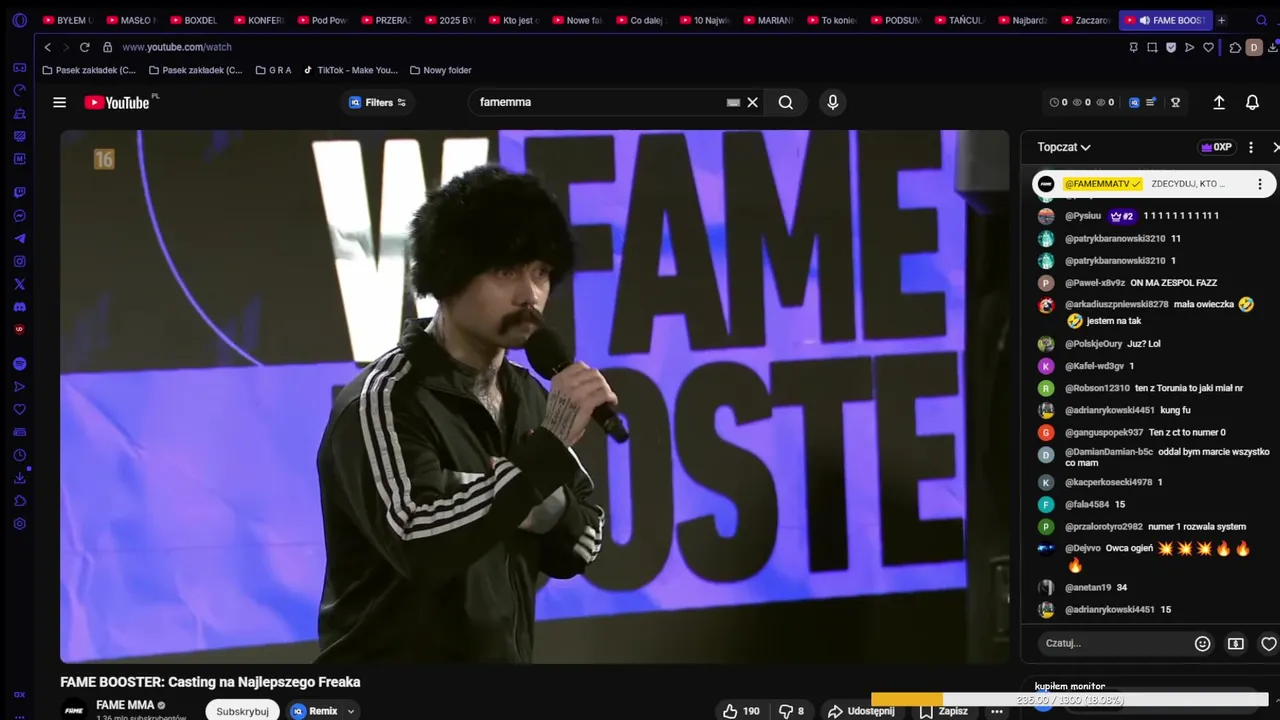The width and height of the screenshot is (1280, 720).
Task: Search tabs with the tab-bar magnifier
Action: click(x=1261, y=20)
